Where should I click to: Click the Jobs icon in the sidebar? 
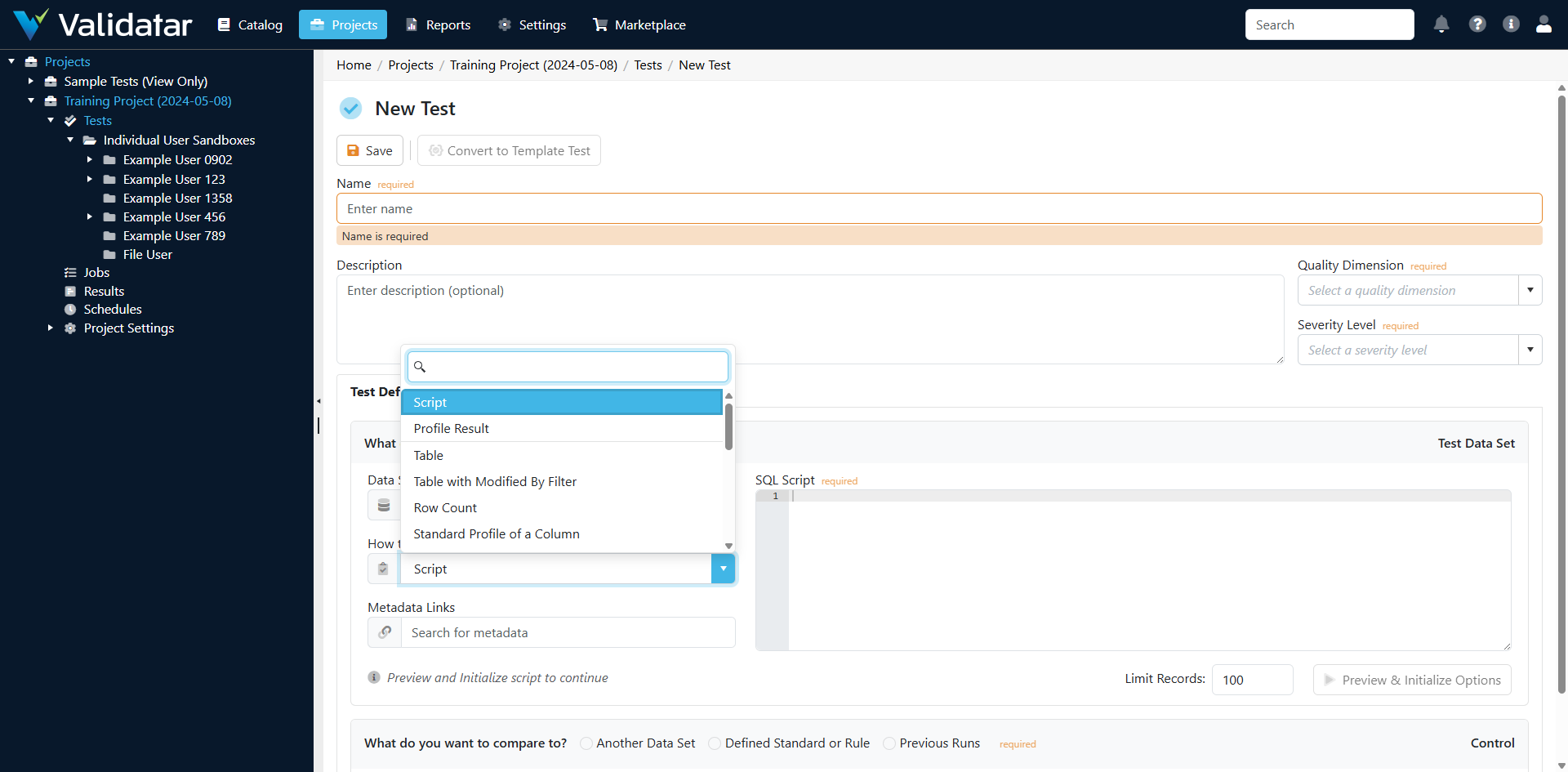pyautogui.click(x=70, y=272)
